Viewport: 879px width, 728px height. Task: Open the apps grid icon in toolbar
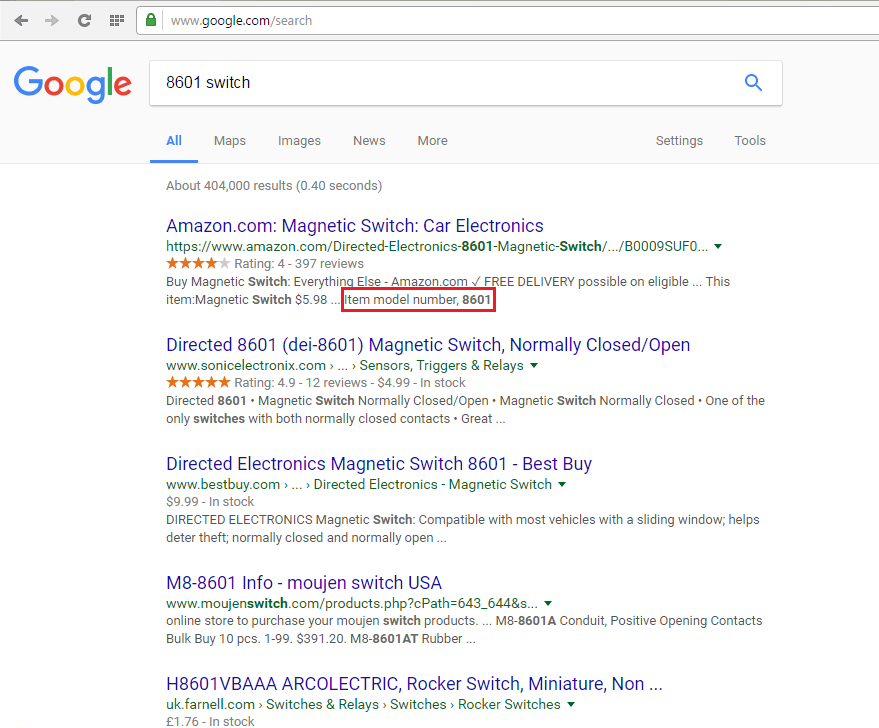(x=117, y=21)
